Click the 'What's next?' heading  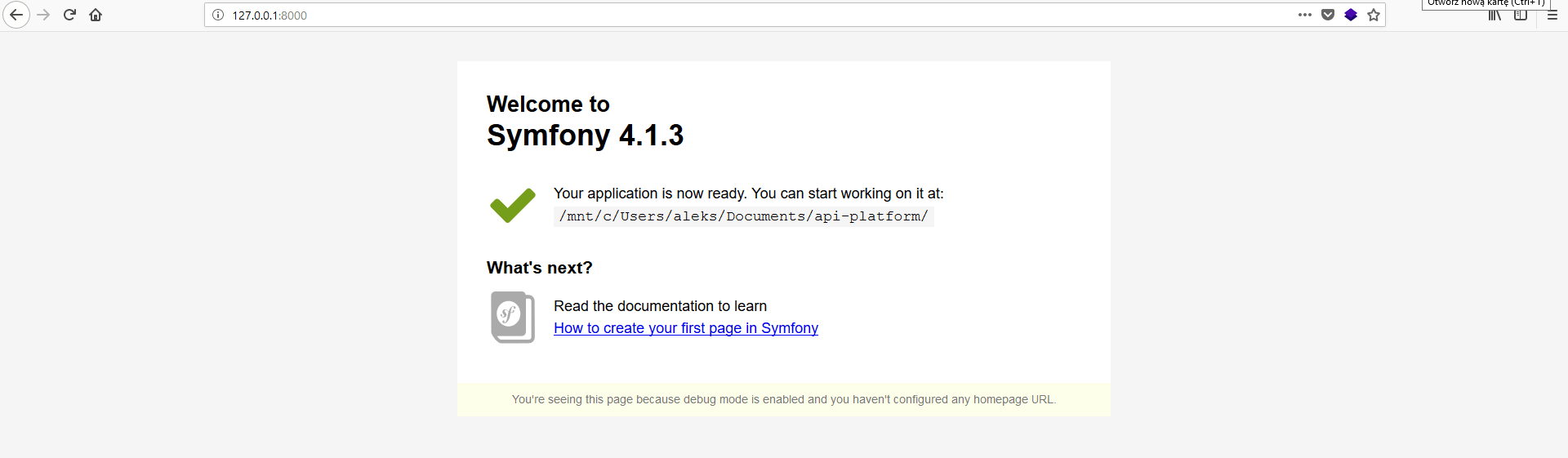540,268
